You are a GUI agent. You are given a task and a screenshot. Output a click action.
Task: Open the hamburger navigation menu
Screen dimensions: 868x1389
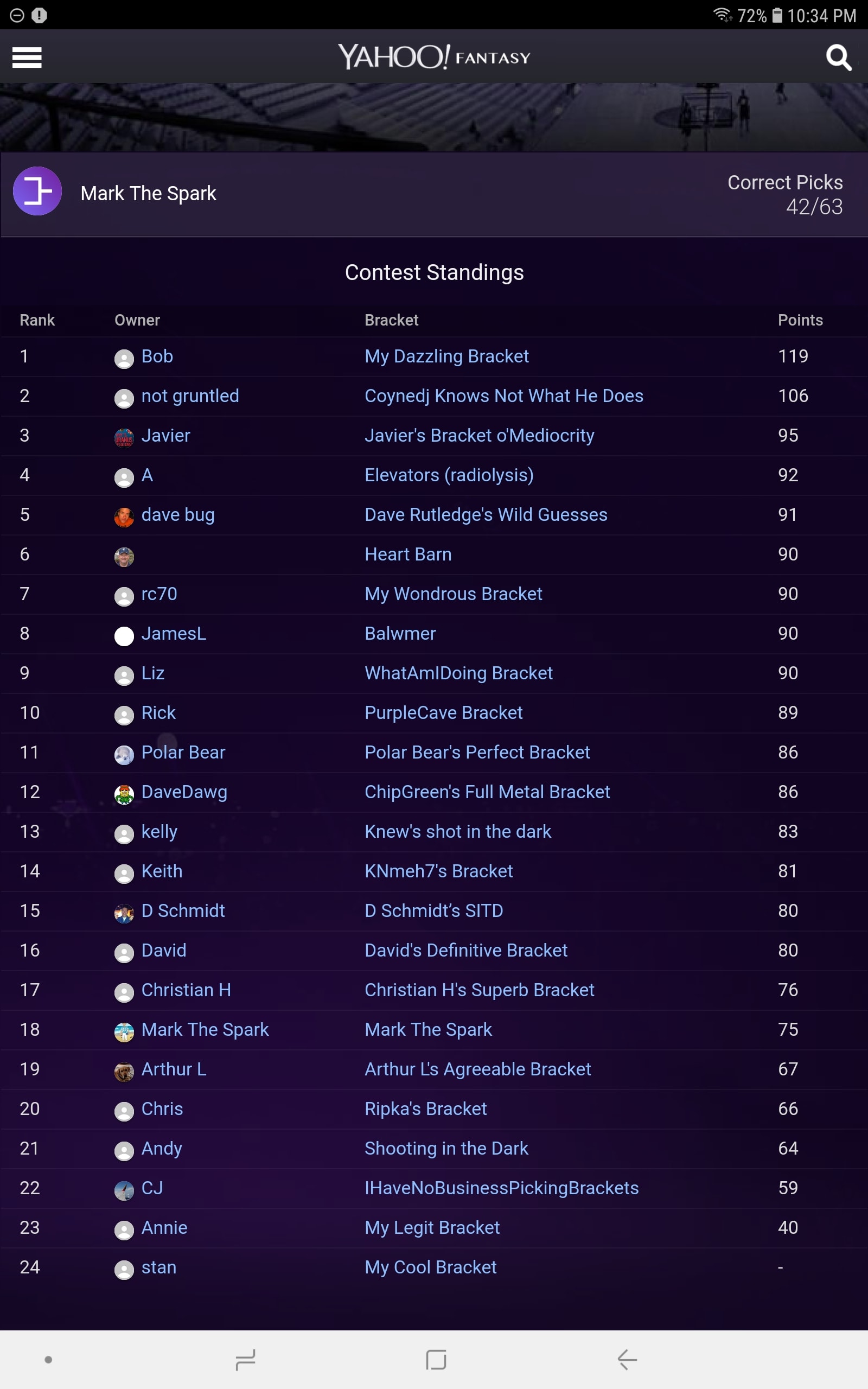point(27,58)
